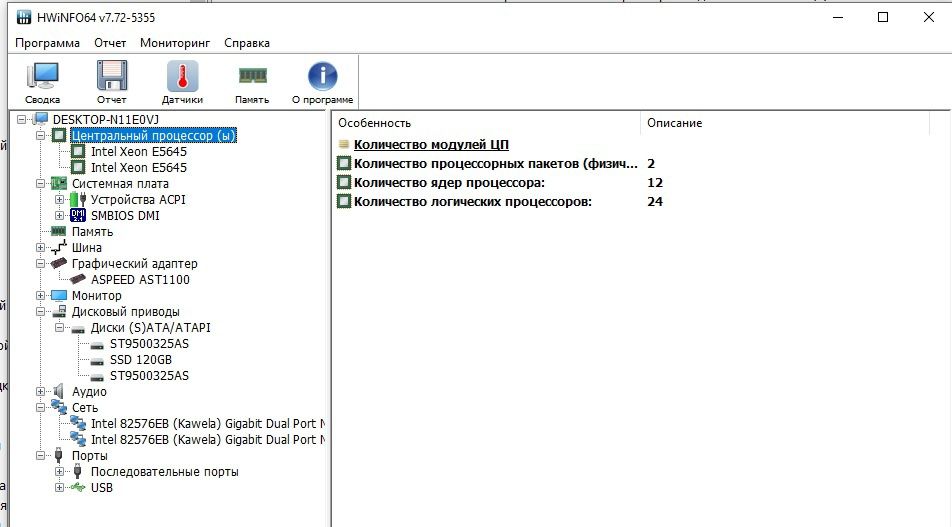
Task: Click the Дисковый приводы drive icon
Action: point(59,311)
